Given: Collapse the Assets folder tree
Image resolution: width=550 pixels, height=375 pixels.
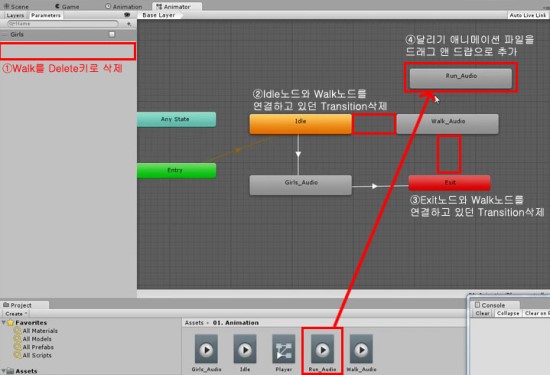Looking at the screenshot, I should pyautogui.click(x=4, y=371).
